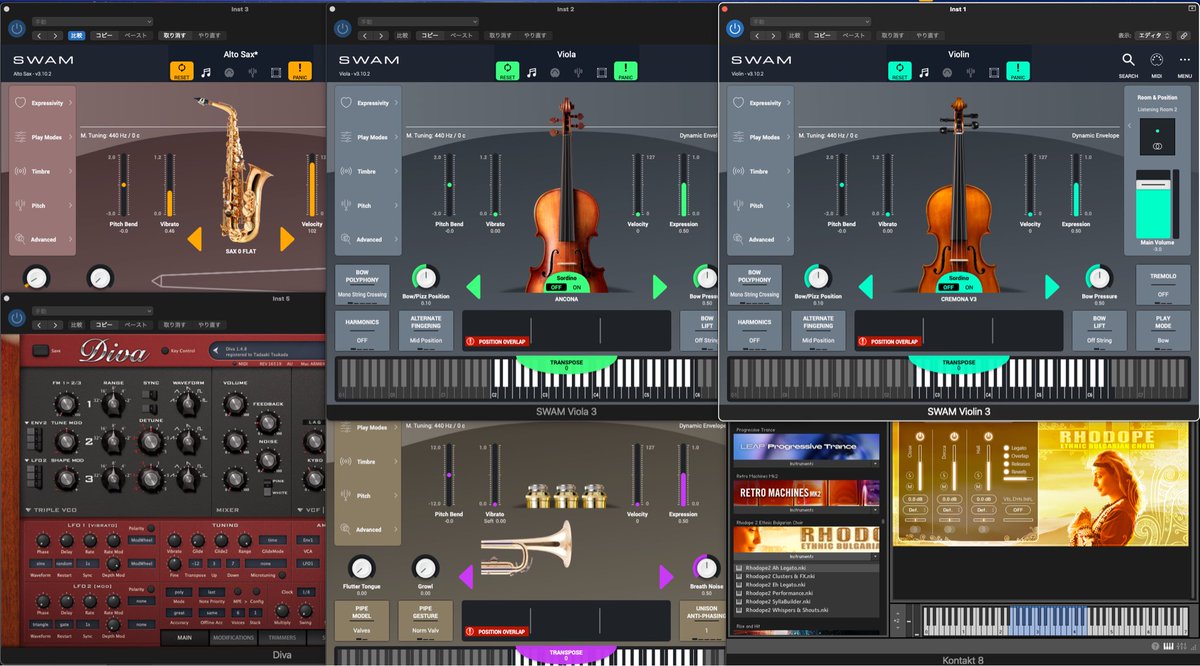Click the Viola RESET icon button
This screenshot has width=1200, height=666.
coord(508,71)
